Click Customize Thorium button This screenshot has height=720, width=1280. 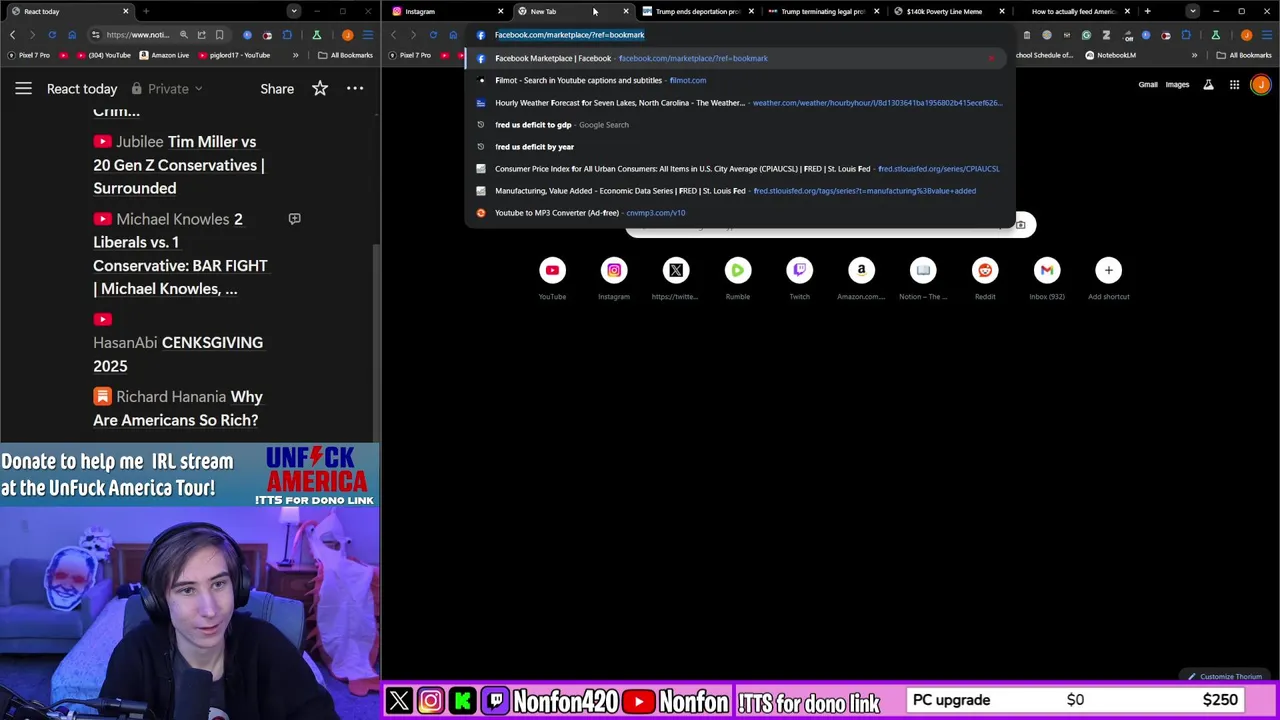[x=1225, y=677]
